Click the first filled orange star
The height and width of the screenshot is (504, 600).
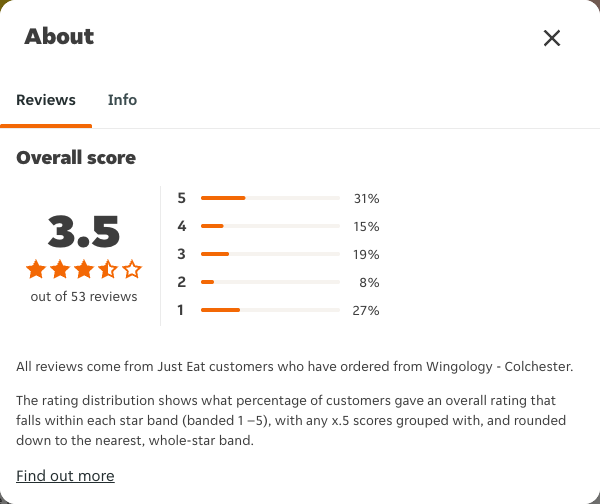click(x=36, y=269)
